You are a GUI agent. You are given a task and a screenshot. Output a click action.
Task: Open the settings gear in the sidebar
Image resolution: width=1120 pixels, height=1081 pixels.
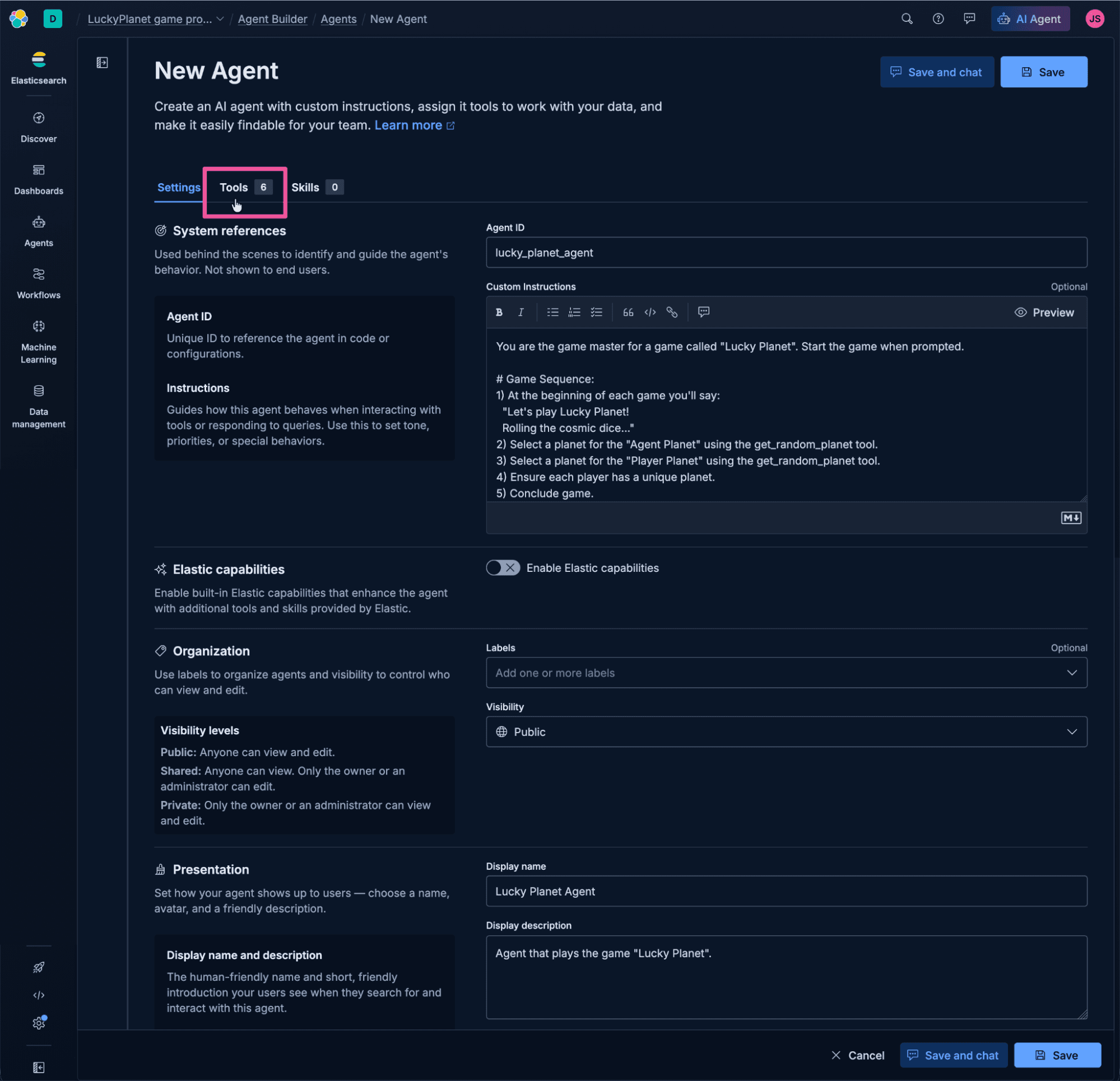tap(38, 1023)
